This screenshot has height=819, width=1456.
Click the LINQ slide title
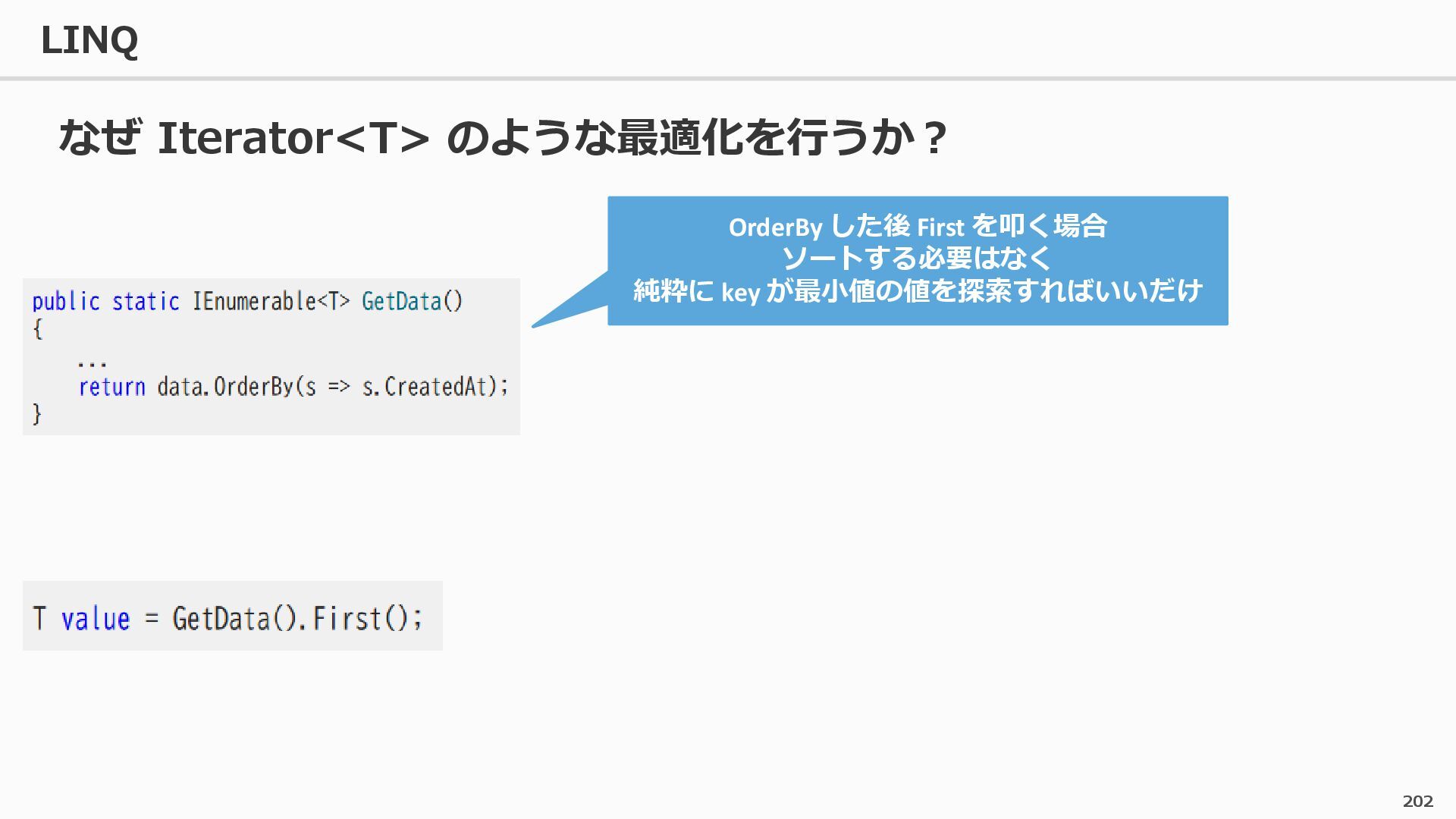click(89, 40)
